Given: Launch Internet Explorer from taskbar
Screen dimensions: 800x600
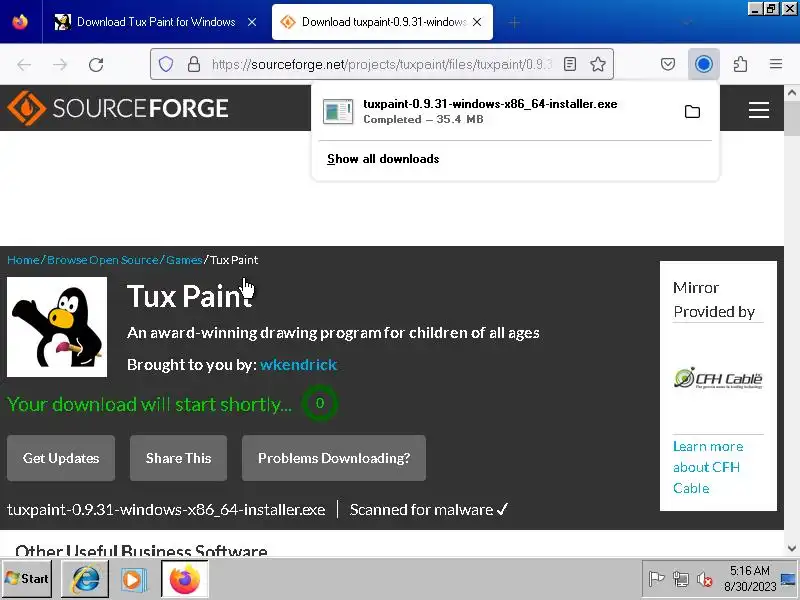Looking at the screenshot, I should [x=85, y=579].
